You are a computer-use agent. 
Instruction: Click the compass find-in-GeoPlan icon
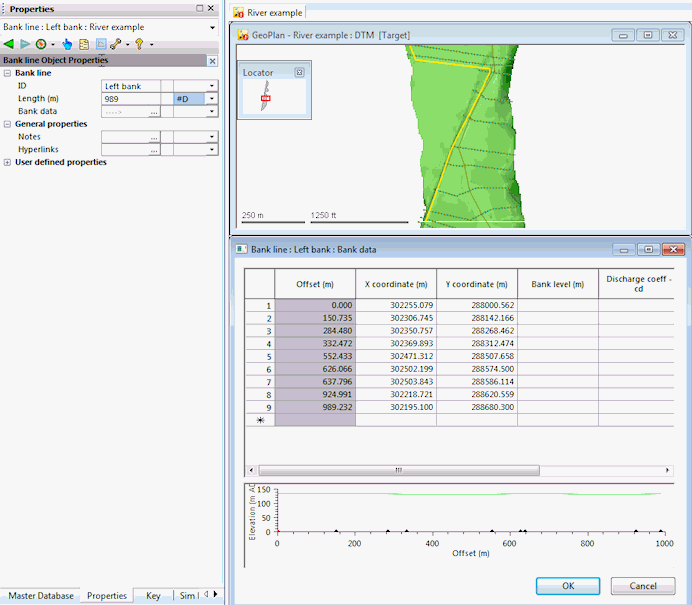pyautogui.click(x=41, y=44)
